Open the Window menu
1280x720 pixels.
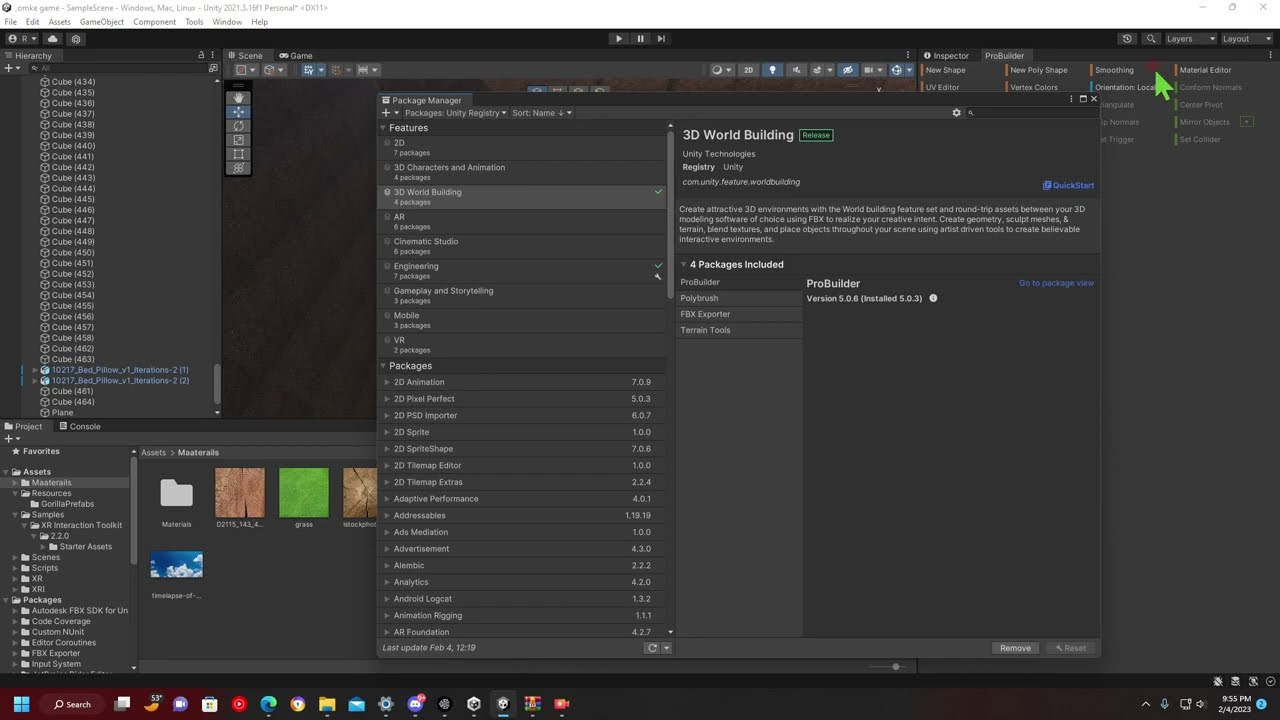pyautogui.click(x=227, y=22)
